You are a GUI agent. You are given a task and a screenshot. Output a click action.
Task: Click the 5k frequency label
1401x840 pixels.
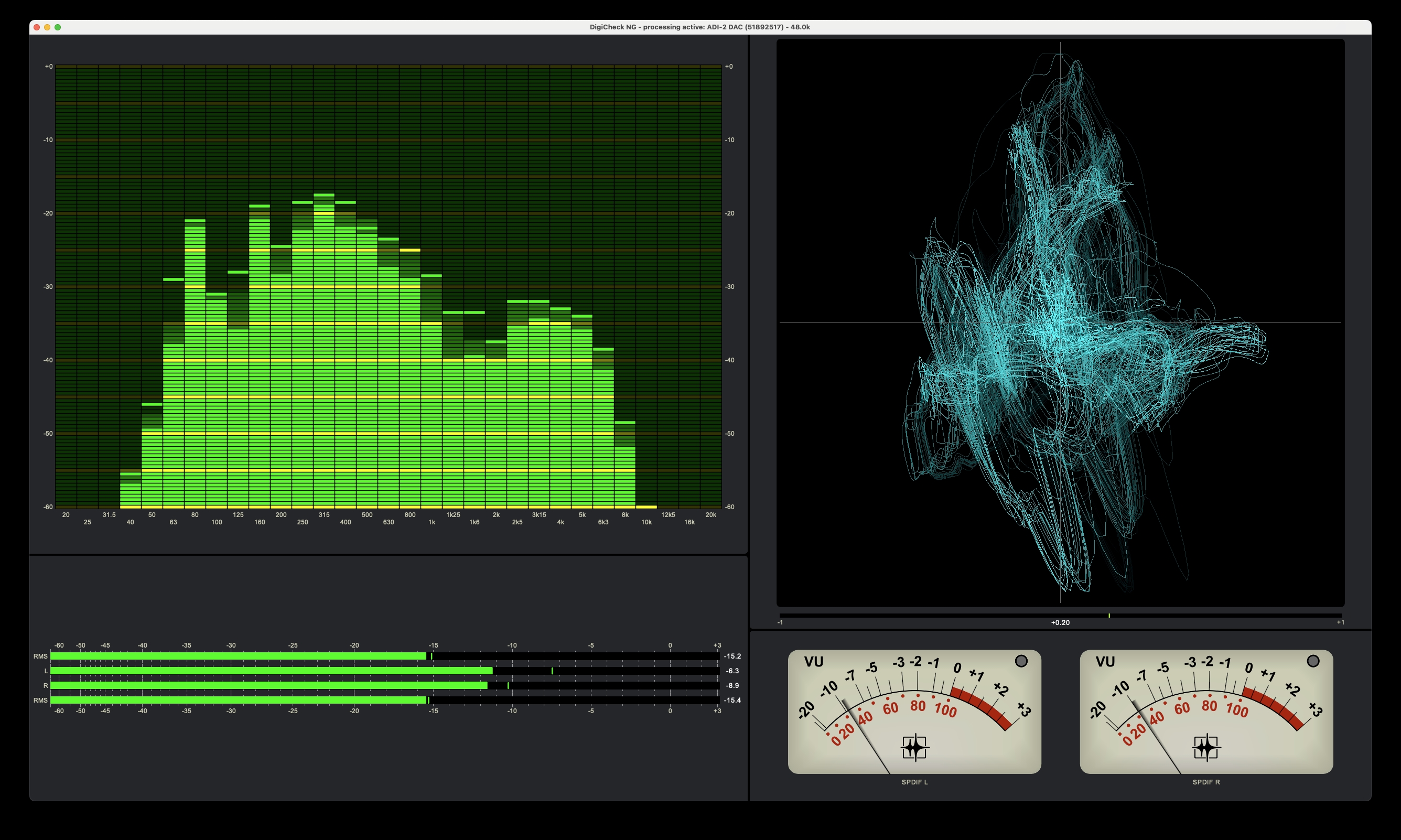582,515
